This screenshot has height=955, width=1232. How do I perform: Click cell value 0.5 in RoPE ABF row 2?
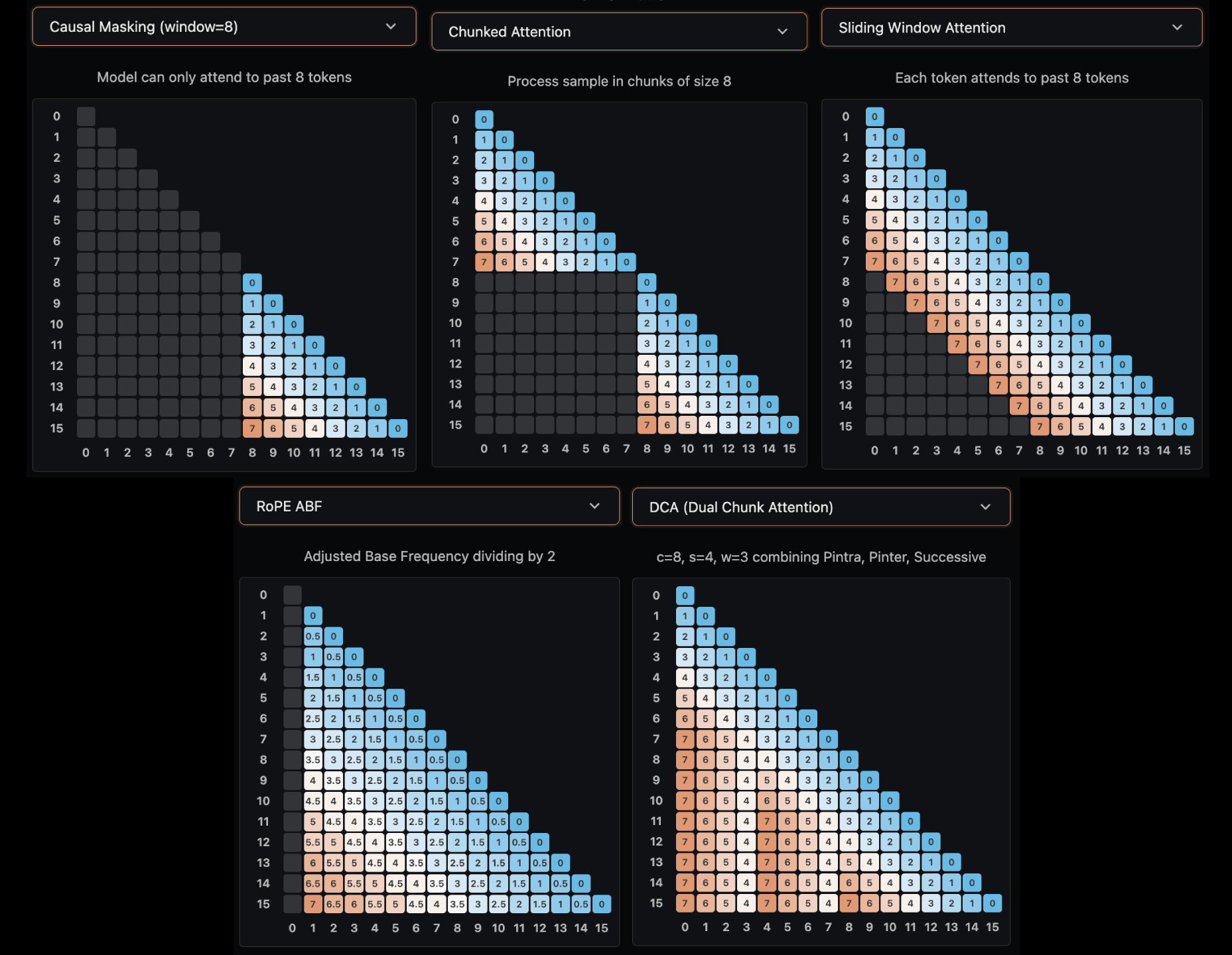(312, 635)
